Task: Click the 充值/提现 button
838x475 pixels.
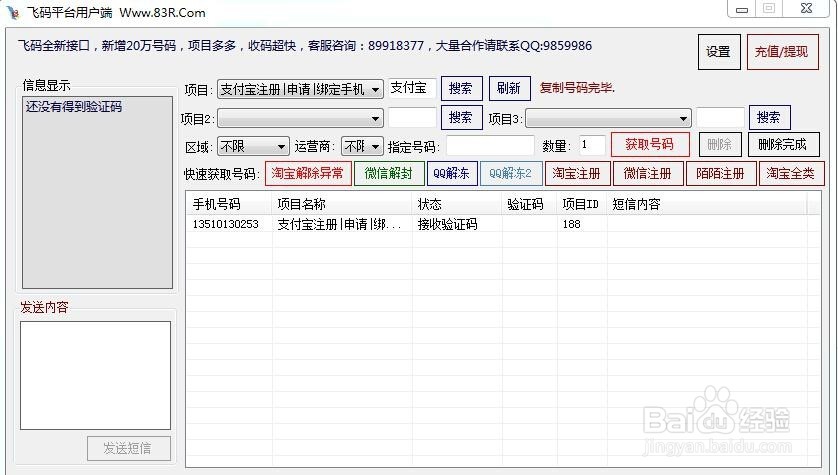Action: point(782,52)
